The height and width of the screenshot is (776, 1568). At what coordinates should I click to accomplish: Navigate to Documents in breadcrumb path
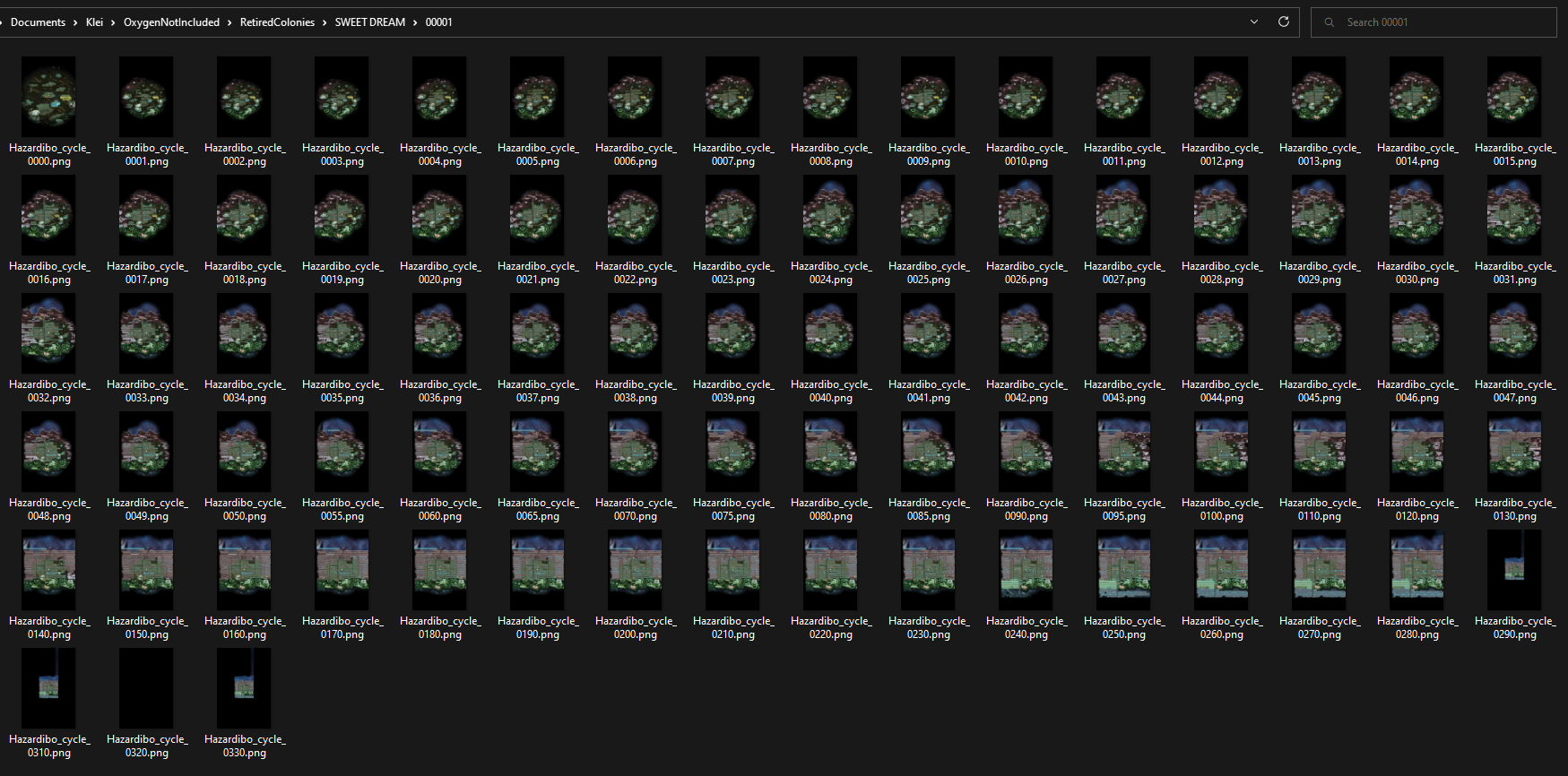(38, 22)
